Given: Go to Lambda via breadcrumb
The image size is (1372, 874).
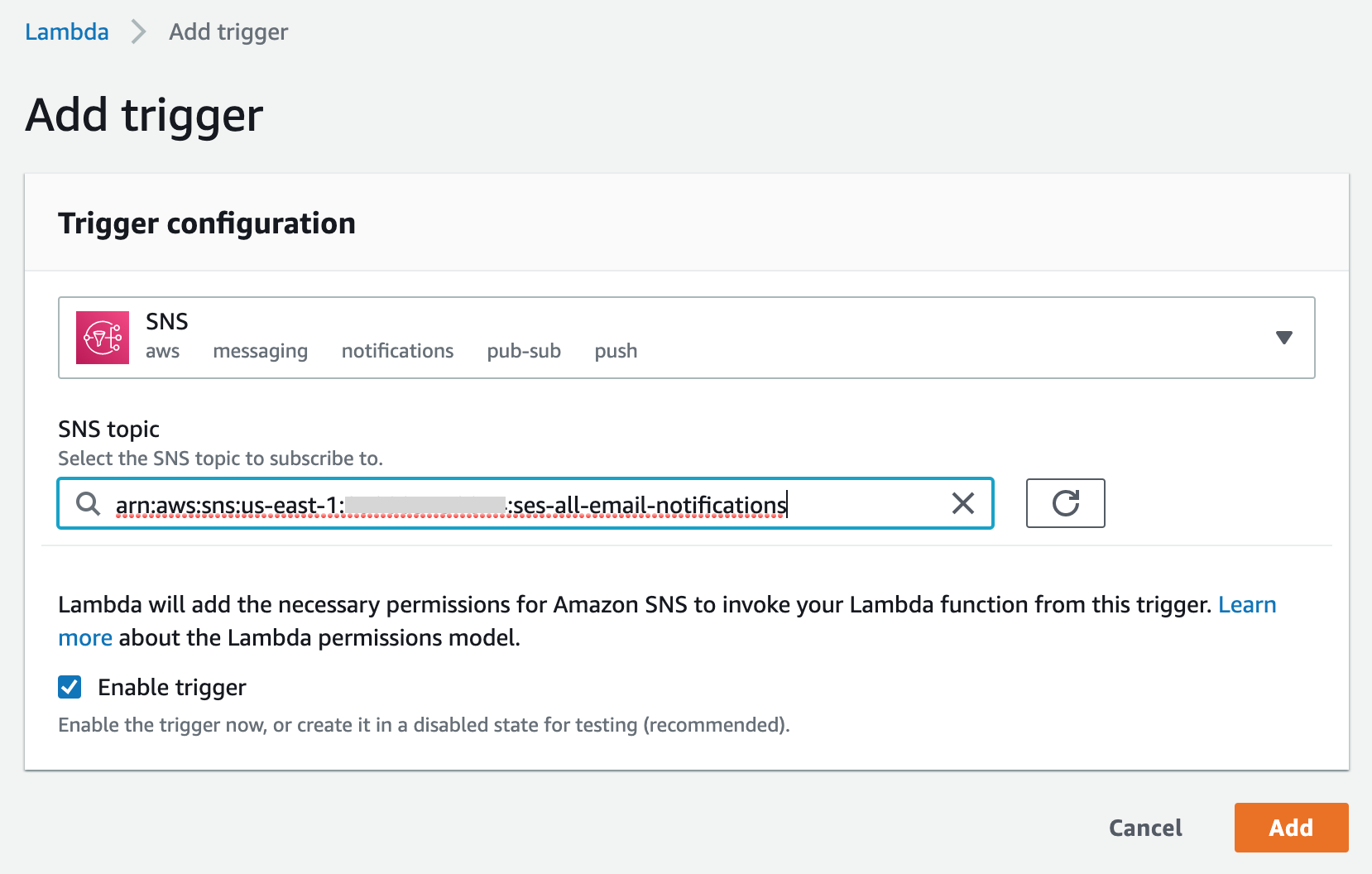Looking at the screenshot, I should [67, 32].
